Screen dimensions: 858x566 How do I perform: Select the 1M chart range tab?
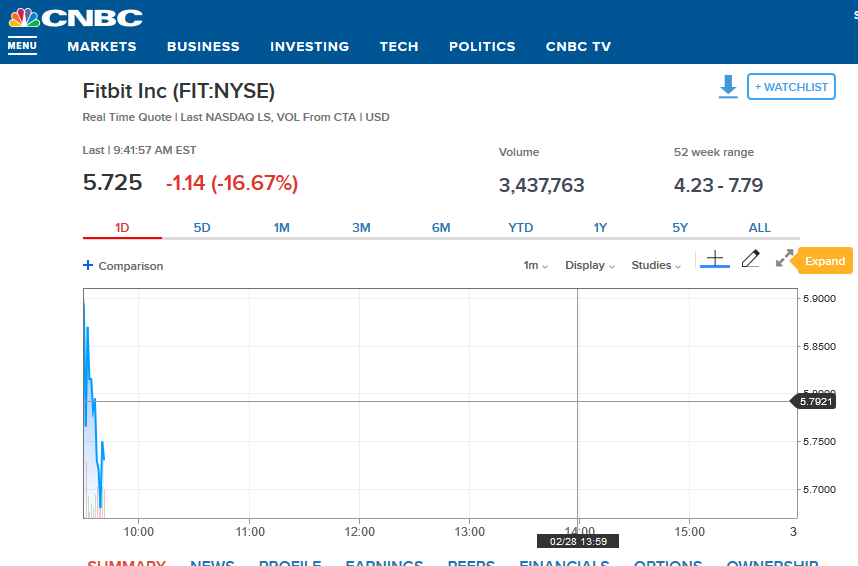(x=281, y=228)
